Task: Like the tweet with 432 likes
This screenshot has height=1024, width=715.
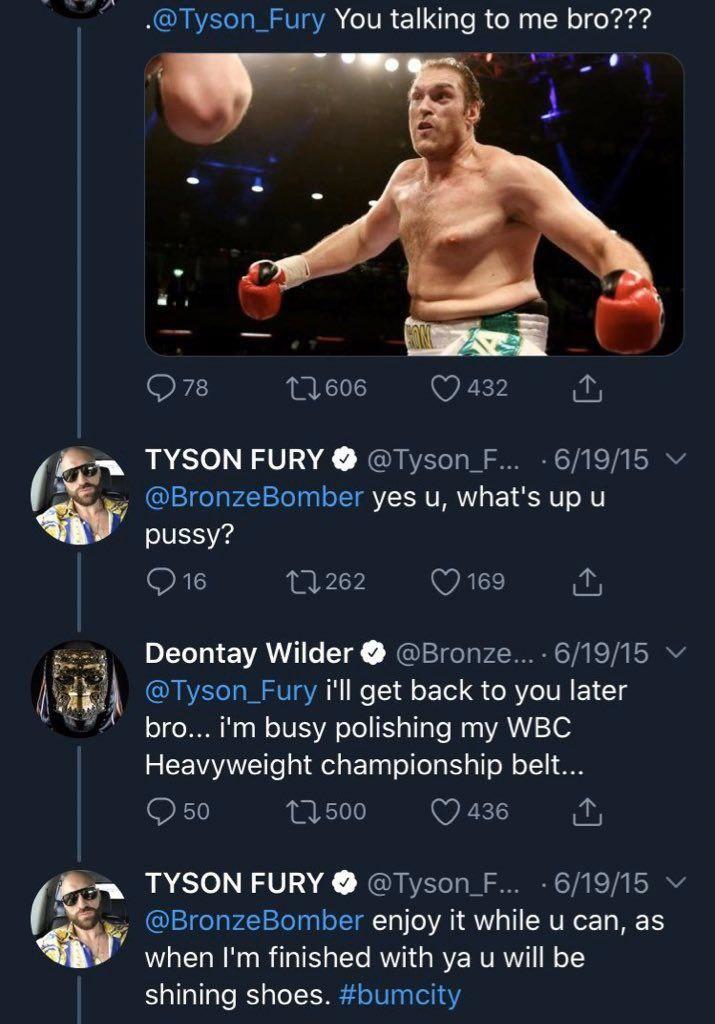Action: [445, 387]
